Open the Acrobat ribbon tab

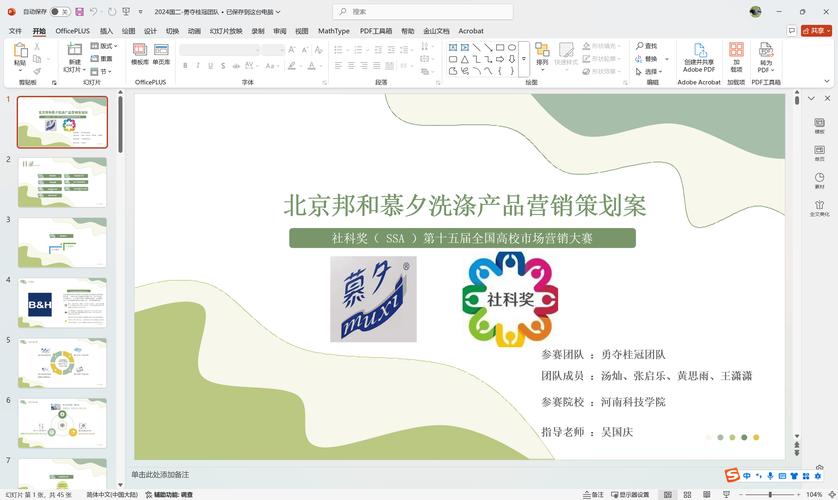471,31
